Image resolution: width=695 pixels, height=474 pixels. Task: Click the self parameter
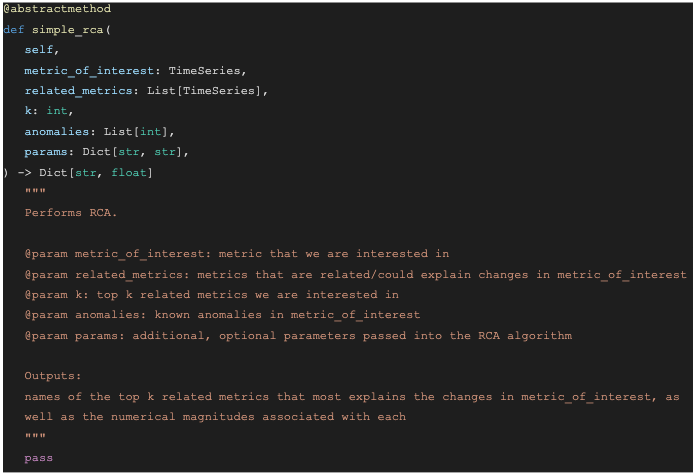coord(39,49)
